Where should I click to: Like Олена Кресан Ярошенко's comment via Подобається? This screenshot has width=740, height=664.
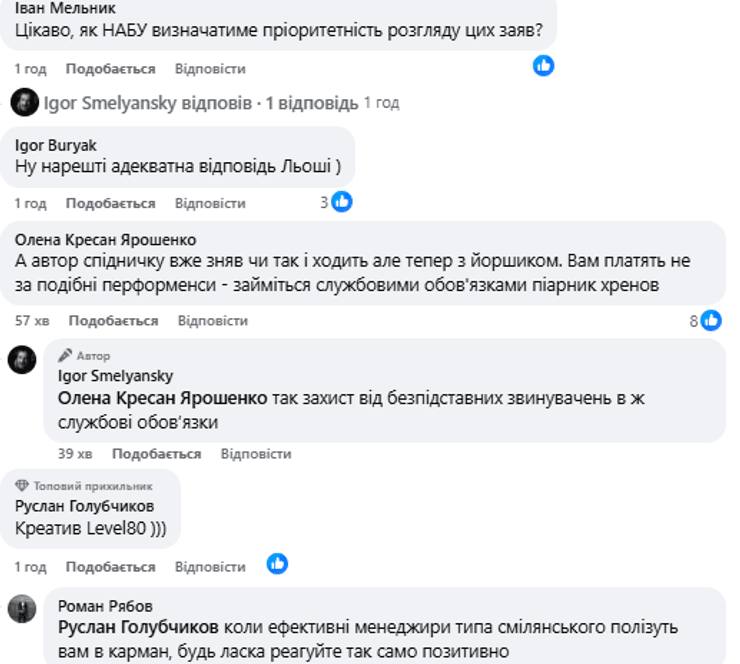coord(113,321)
